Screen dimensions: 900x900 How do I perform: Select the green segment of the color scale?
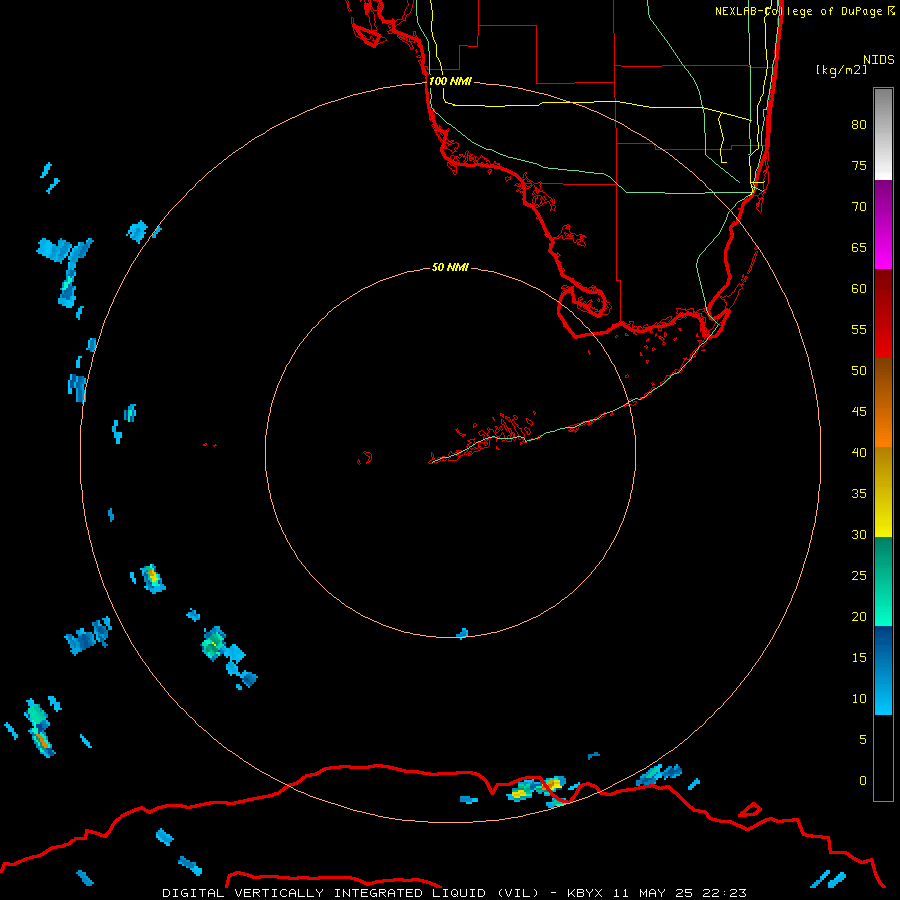point(883,581)
